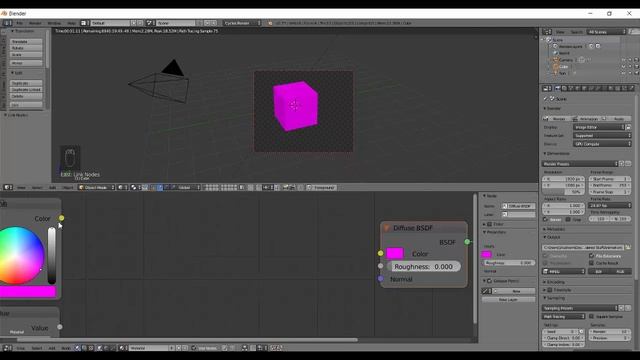Open the Texture properties tab icon
The image size is (640, 360).
click(618, 88)
